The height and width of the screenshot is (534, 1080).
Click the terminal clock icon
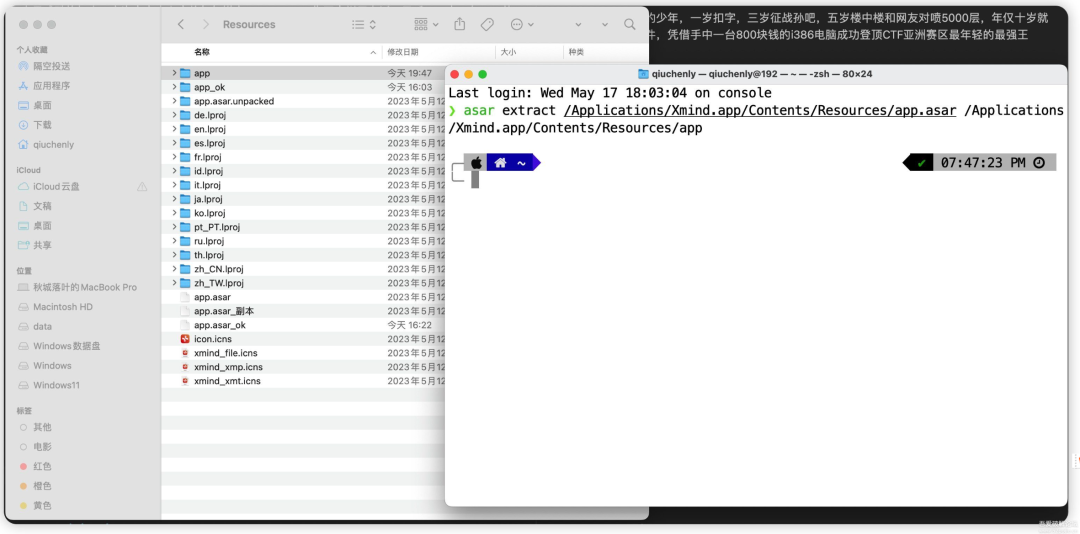1039,163
